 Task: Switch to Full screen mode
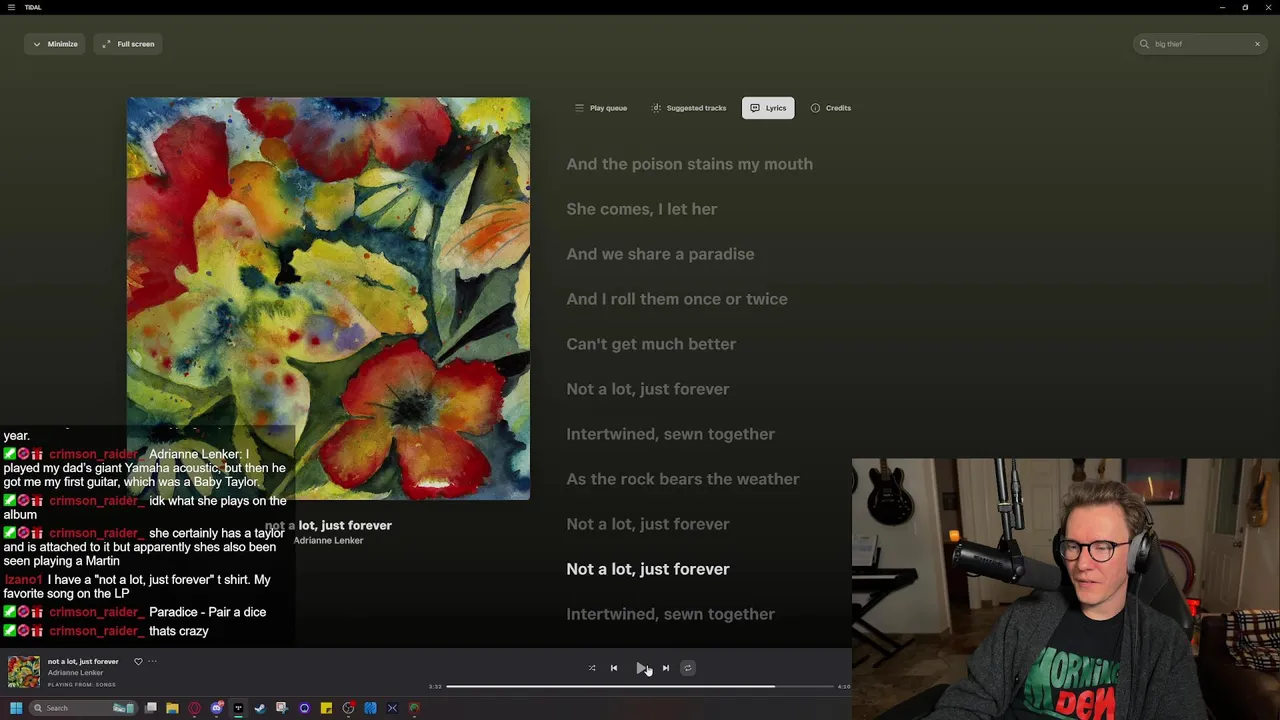(128, 44)
